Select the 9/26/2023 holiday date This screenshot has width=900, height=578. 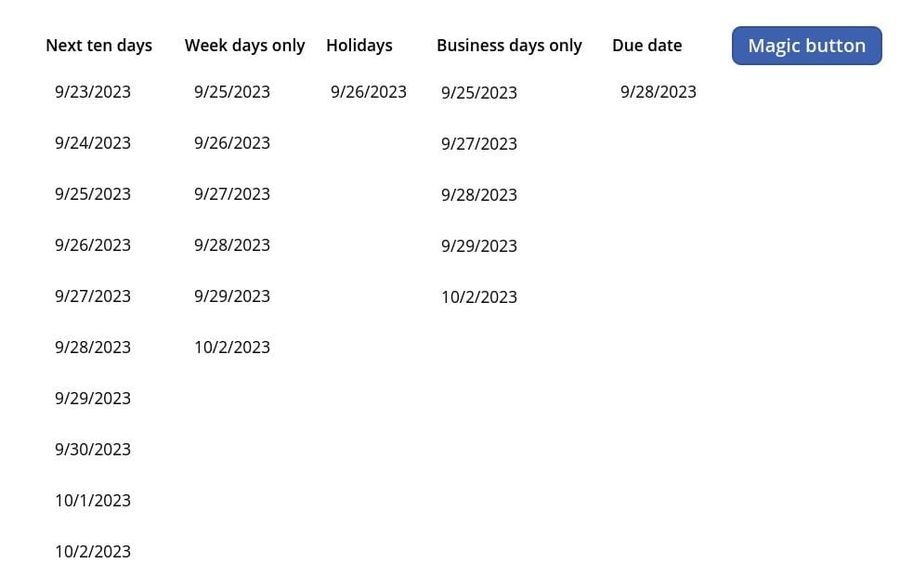tap(368, 91)
